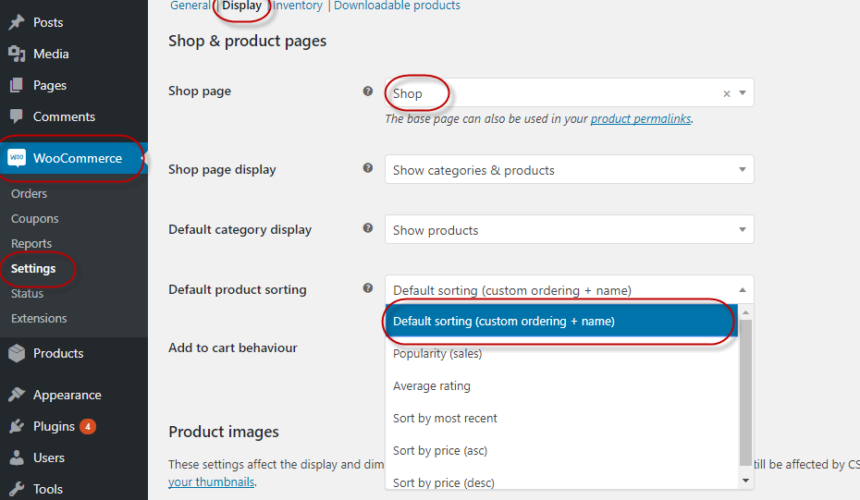The image size is (860, 500).
Task: Click the Appearance paintbrush icon
Action: point(16,394)
